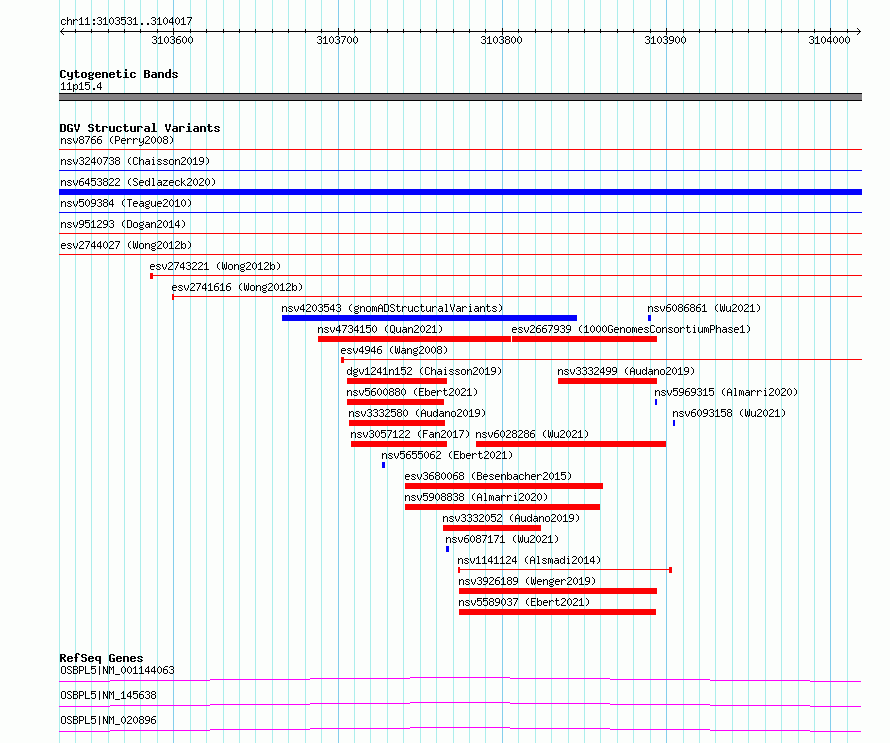Select the red nsv3332052 variant bar
Viewport: 890px width, 743px height.
(x=492, y=528)
